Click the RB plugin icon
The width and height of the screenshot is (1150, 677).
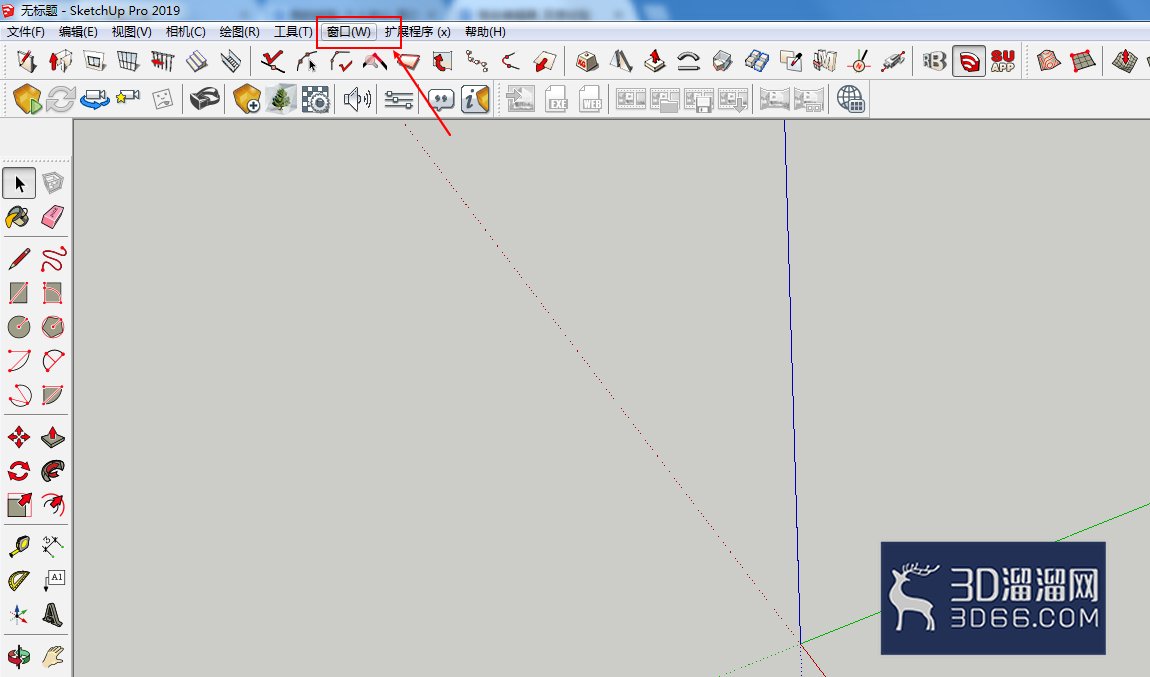click(934, 61)
